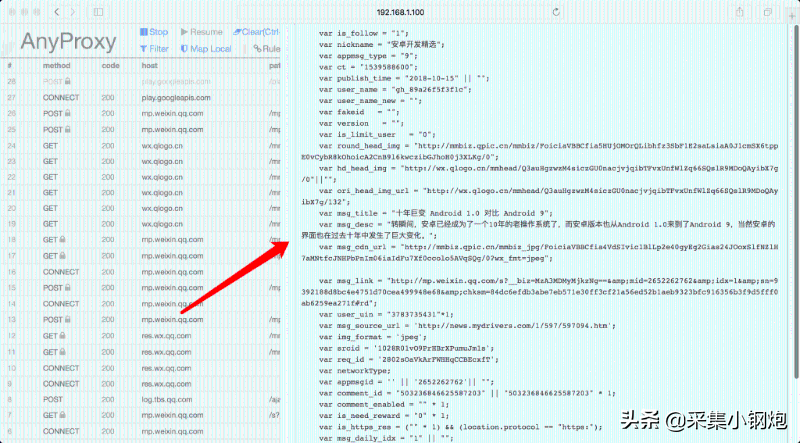Open the Rule option
The width and height of the screenshot is (800, 443).
(x=267, y=48)
